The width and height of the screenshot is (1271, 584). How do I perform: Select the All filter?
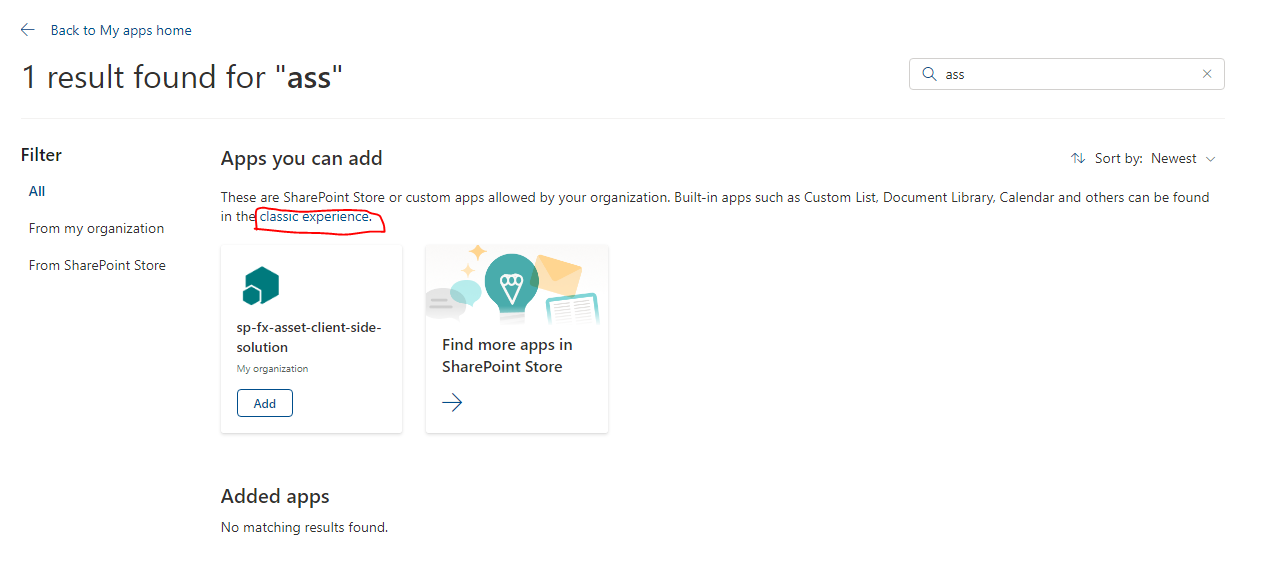37,191
